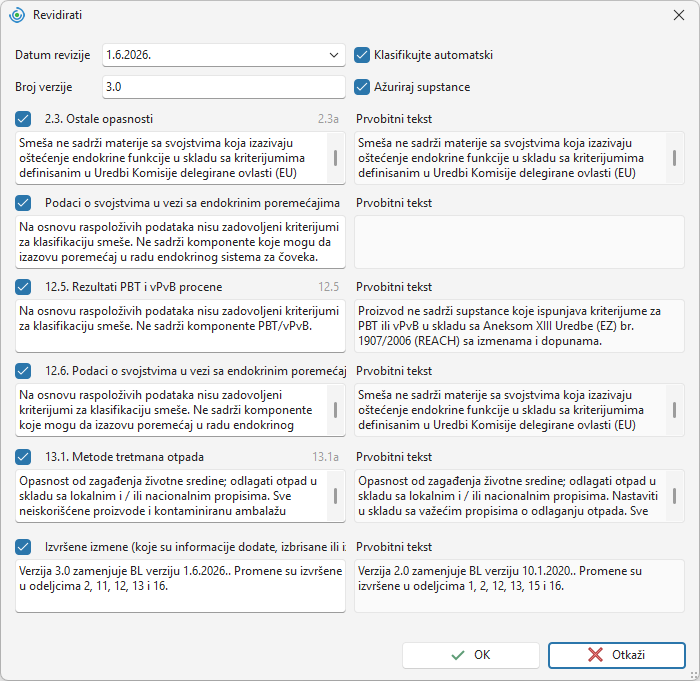
Task: Click the 12.5. Rezultati PBT text box
Action: tap(180, 326)
